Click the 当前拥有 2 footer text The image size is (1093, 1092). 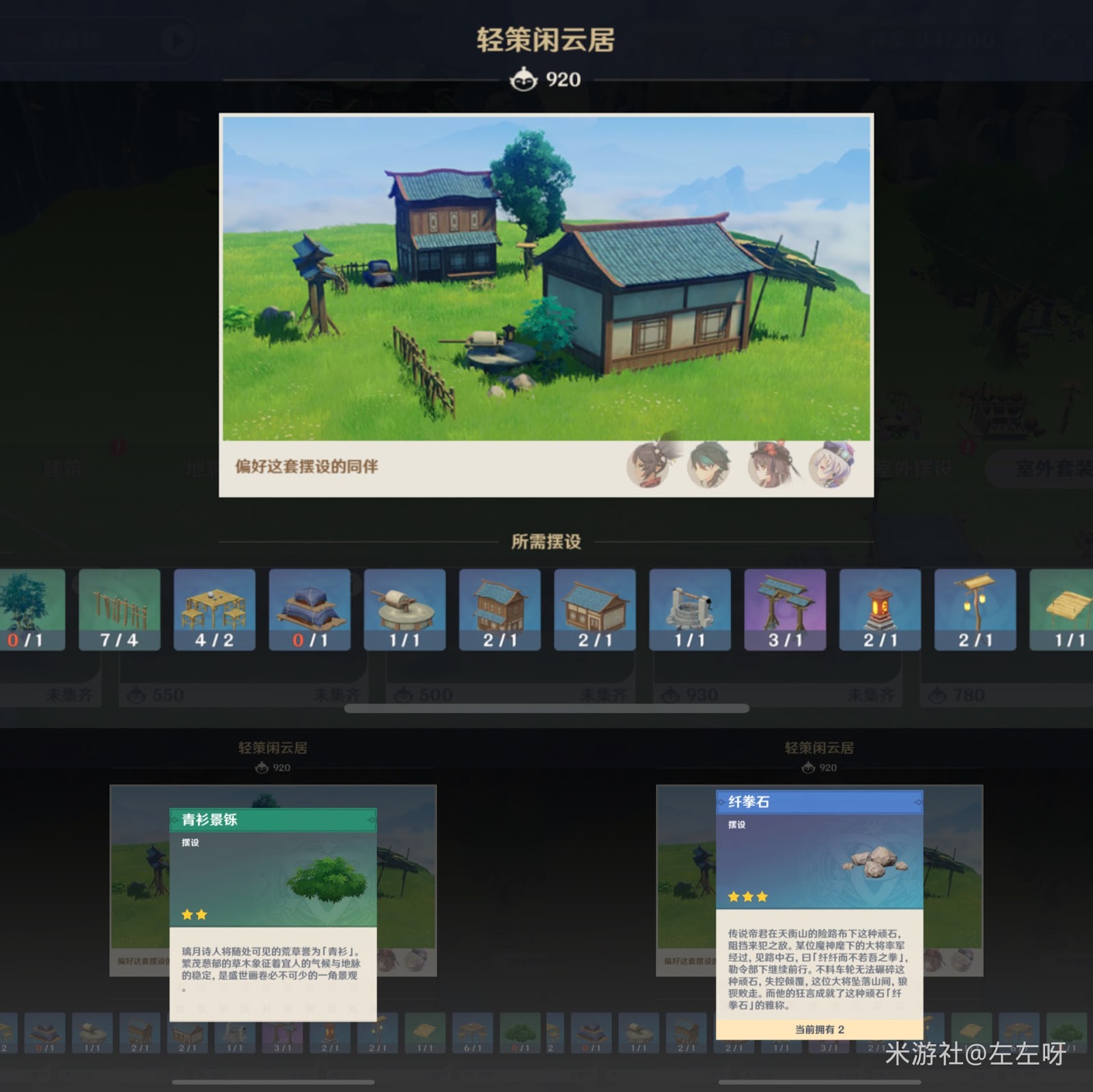[x=820, y=1029]
